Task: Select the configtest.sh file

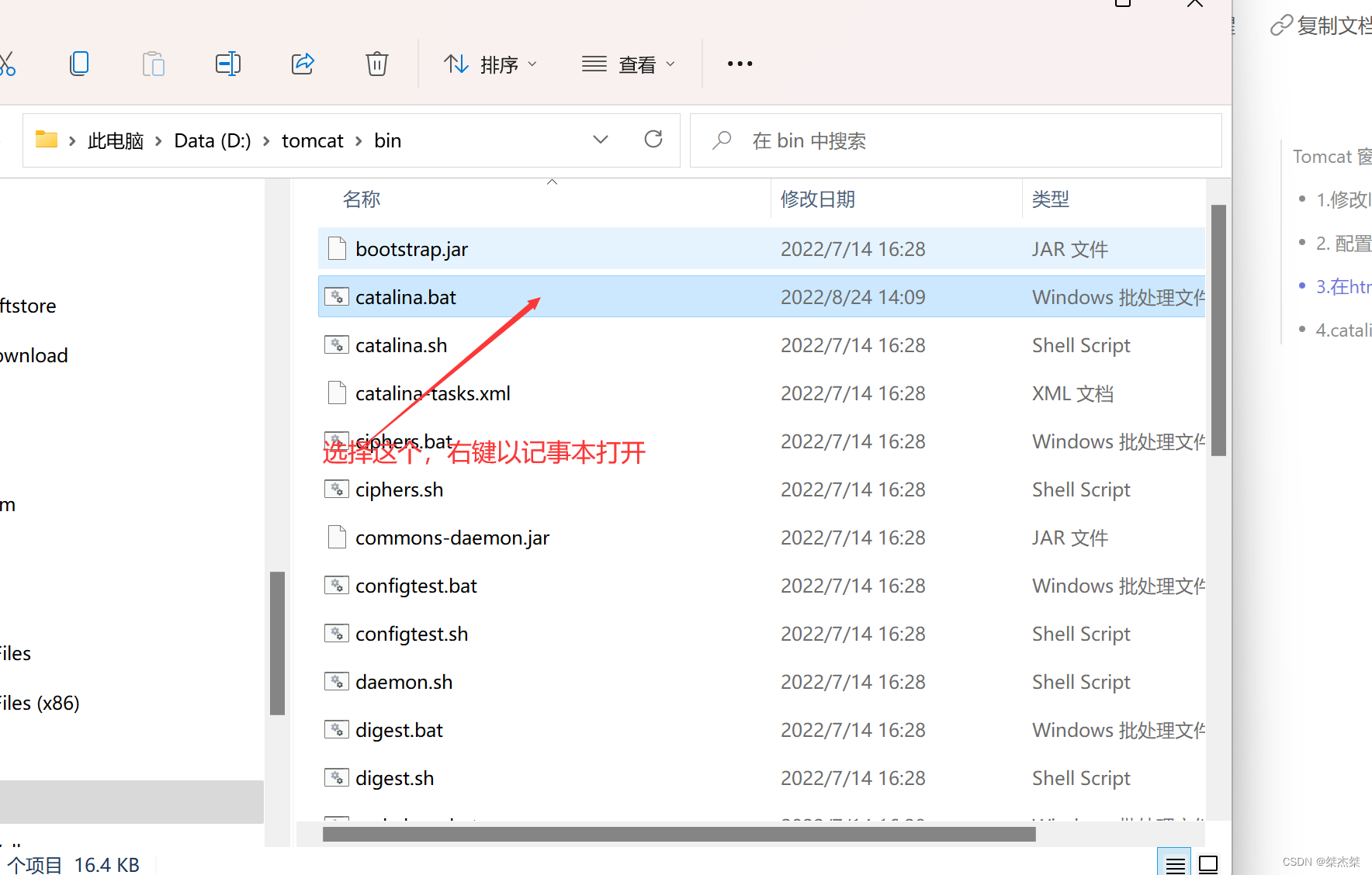Action: (x=761, y=634)
